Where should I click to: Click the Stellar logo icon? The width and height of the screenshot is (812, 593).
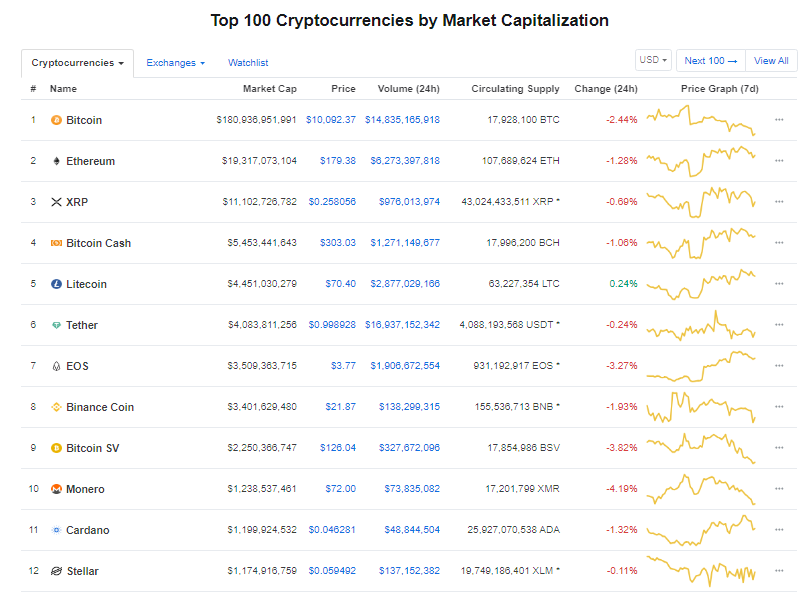(x=56, y=571)
